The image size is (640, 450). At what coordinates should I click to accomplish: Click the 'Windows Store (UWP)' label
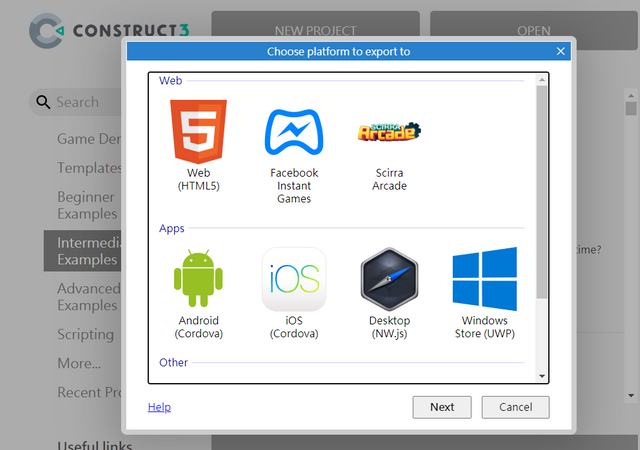click(x=484, y=327)
